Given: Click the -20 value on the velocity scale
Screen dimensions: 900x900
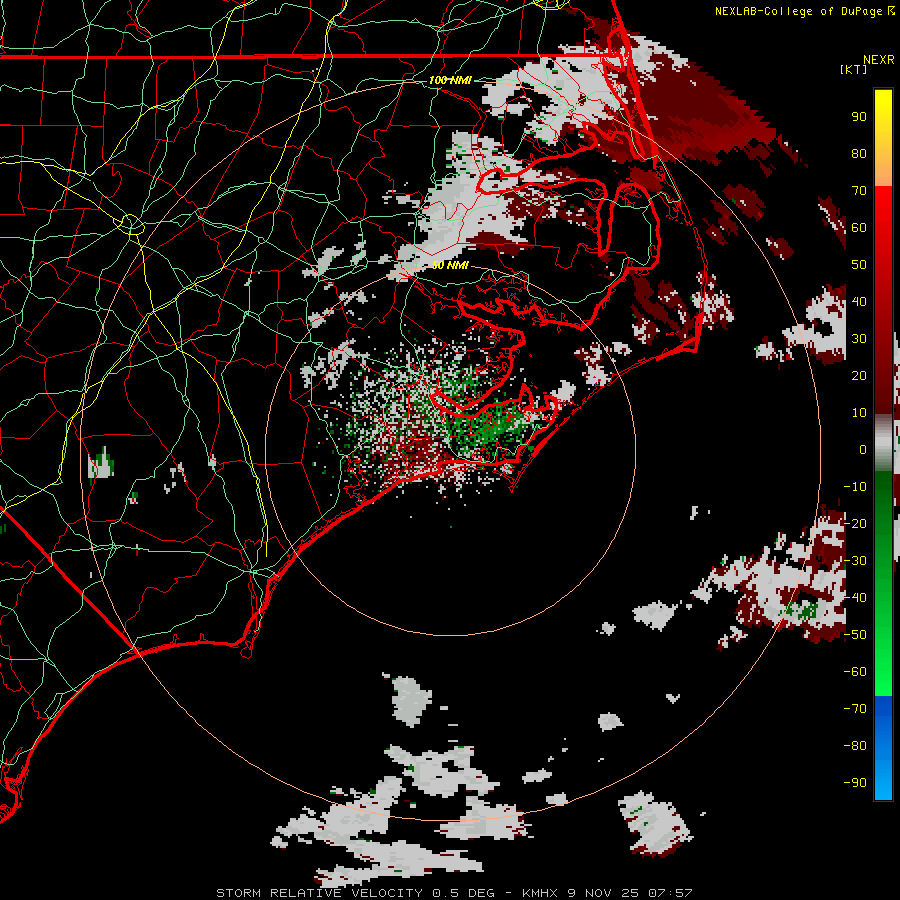Looking at the screenshot, I should click(x=855, y=523).
